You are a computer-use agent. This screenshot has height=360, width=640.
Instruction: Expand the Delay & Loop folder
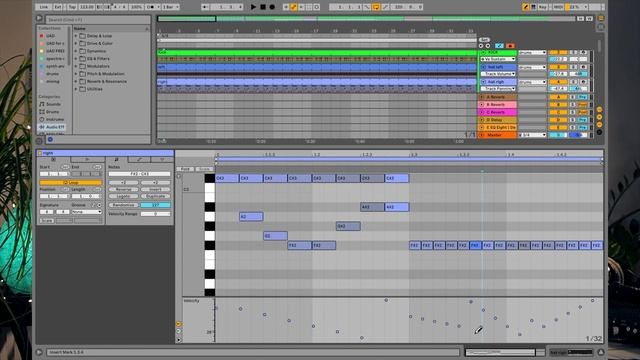[76, 36]
